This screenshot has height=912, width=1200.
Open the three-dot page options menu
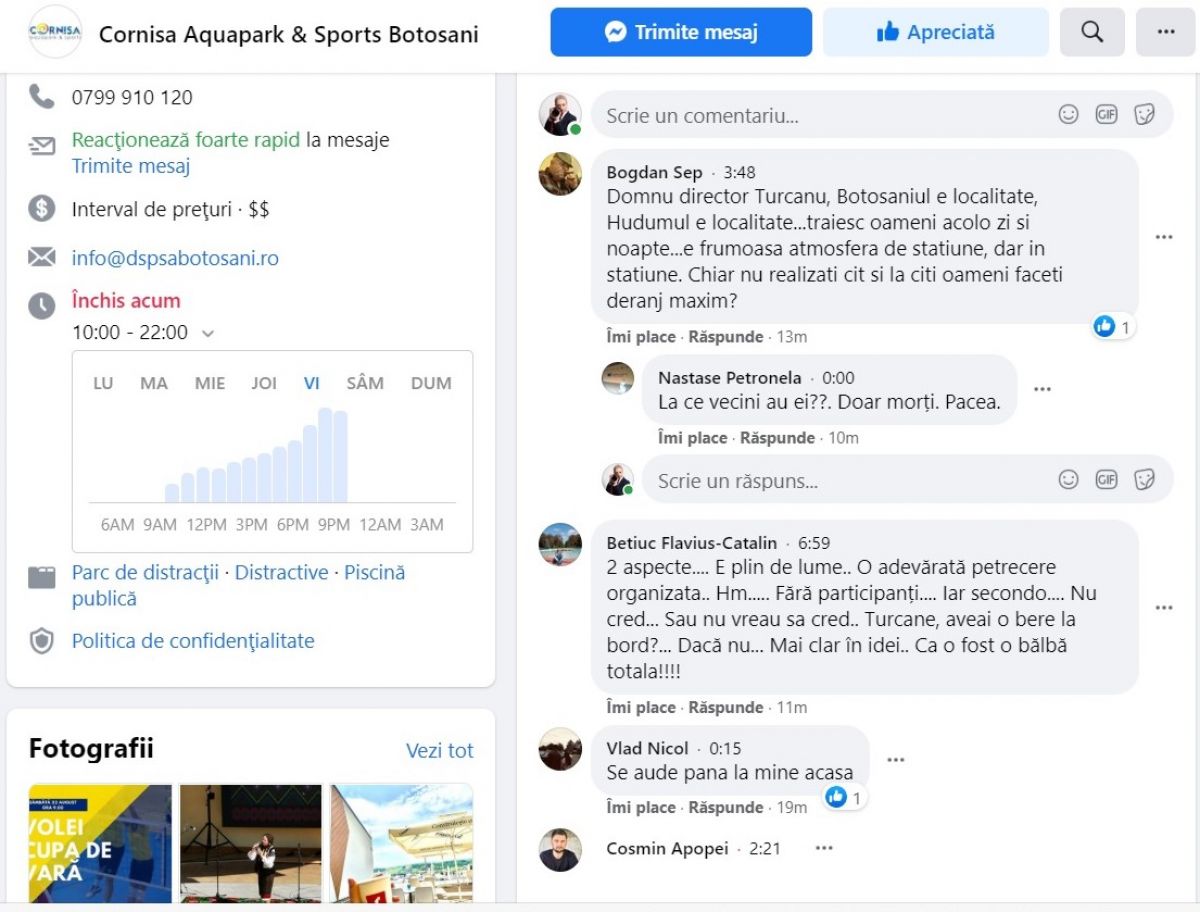tap(1165, 32)
